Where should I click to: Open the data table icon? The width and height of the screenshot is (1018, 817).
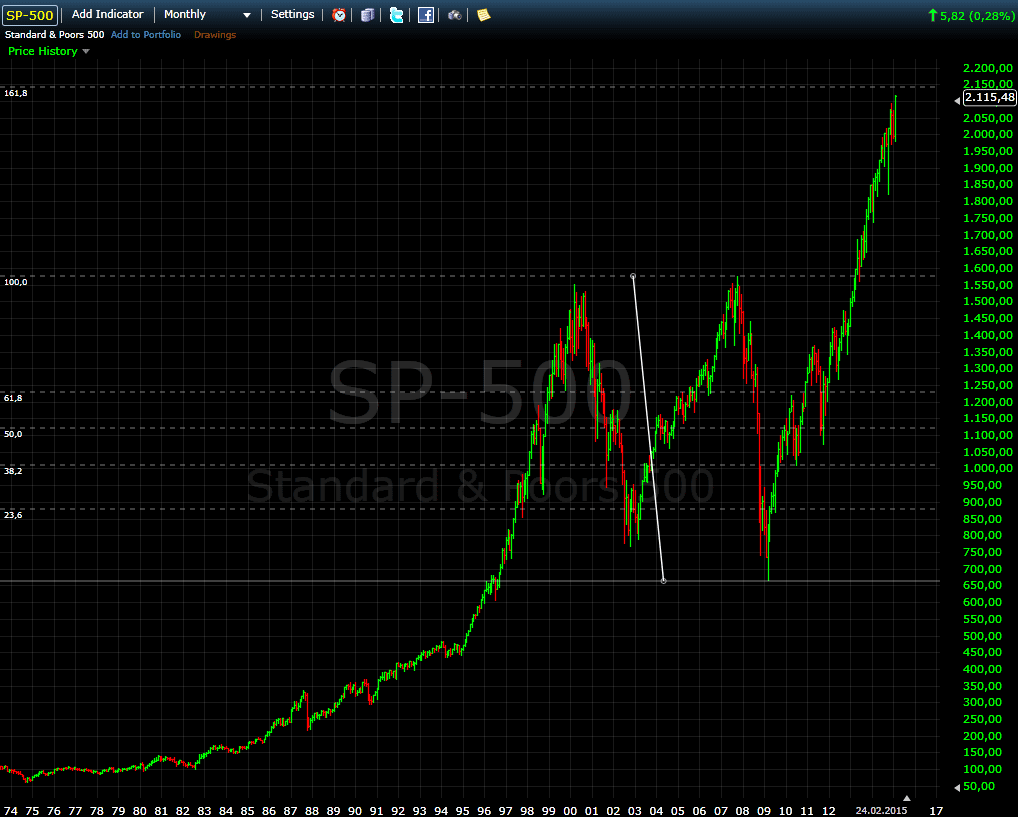[367, 15]
